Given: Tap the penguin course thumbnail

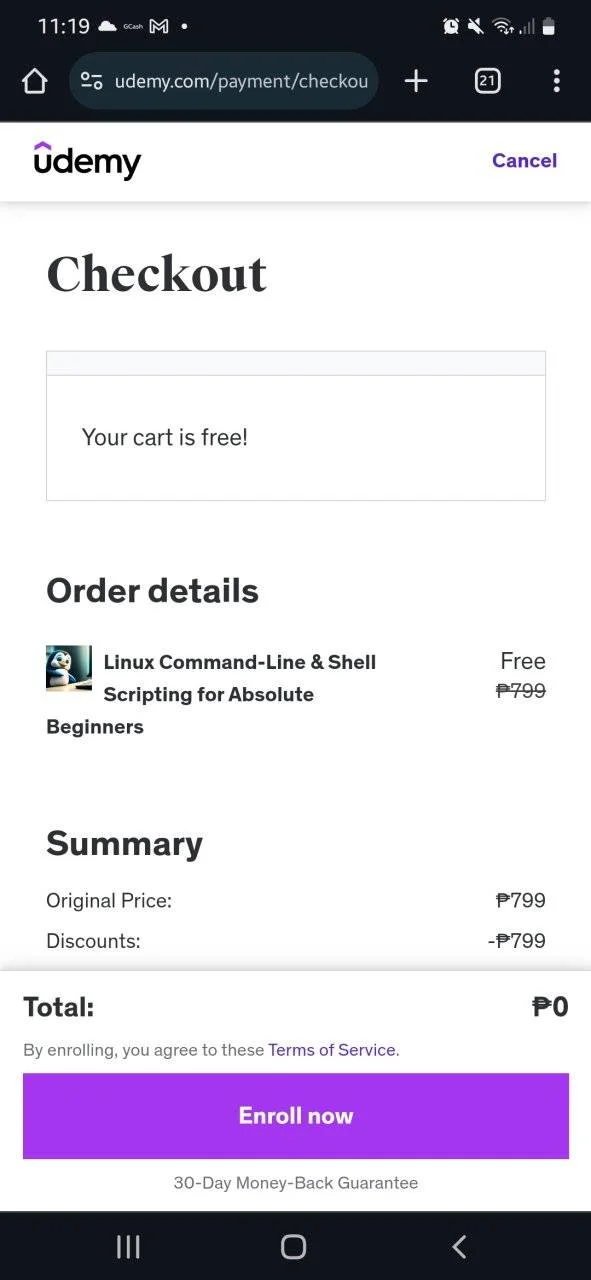Looking at the screenshot, I should pos(69,667).
